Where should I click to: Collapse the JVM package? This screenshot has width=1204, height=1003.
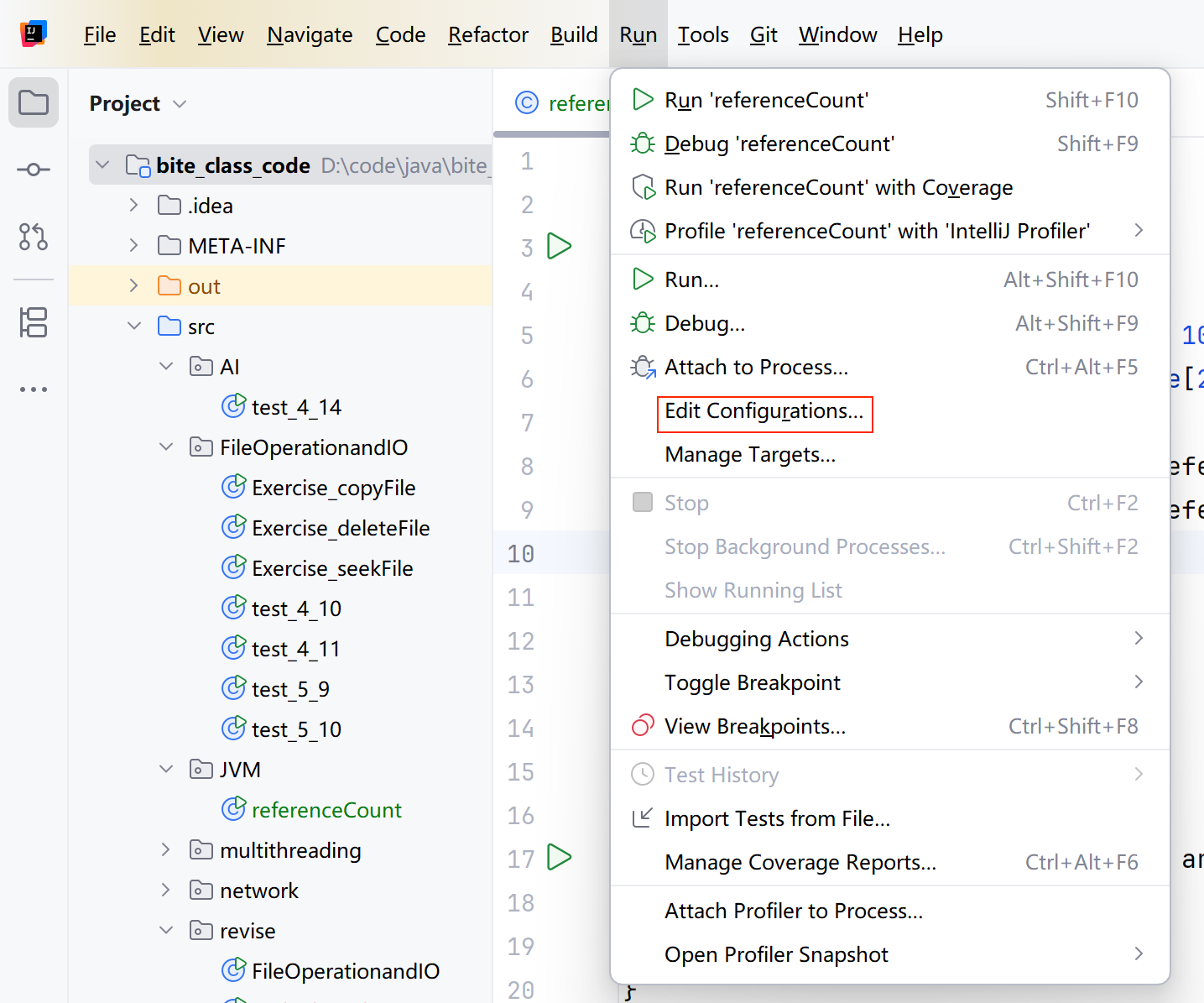click(x=166, y=769)
